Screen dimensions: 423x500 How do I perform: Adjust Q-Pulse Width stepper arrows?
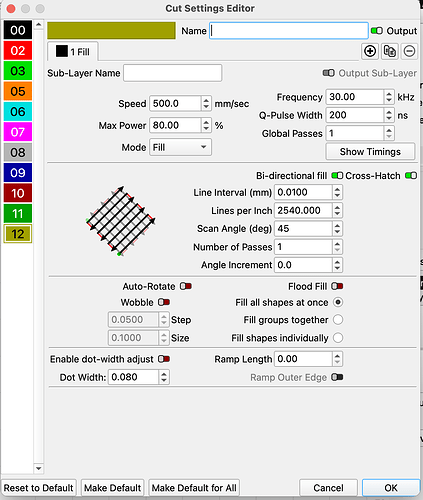tap(389, 115)
